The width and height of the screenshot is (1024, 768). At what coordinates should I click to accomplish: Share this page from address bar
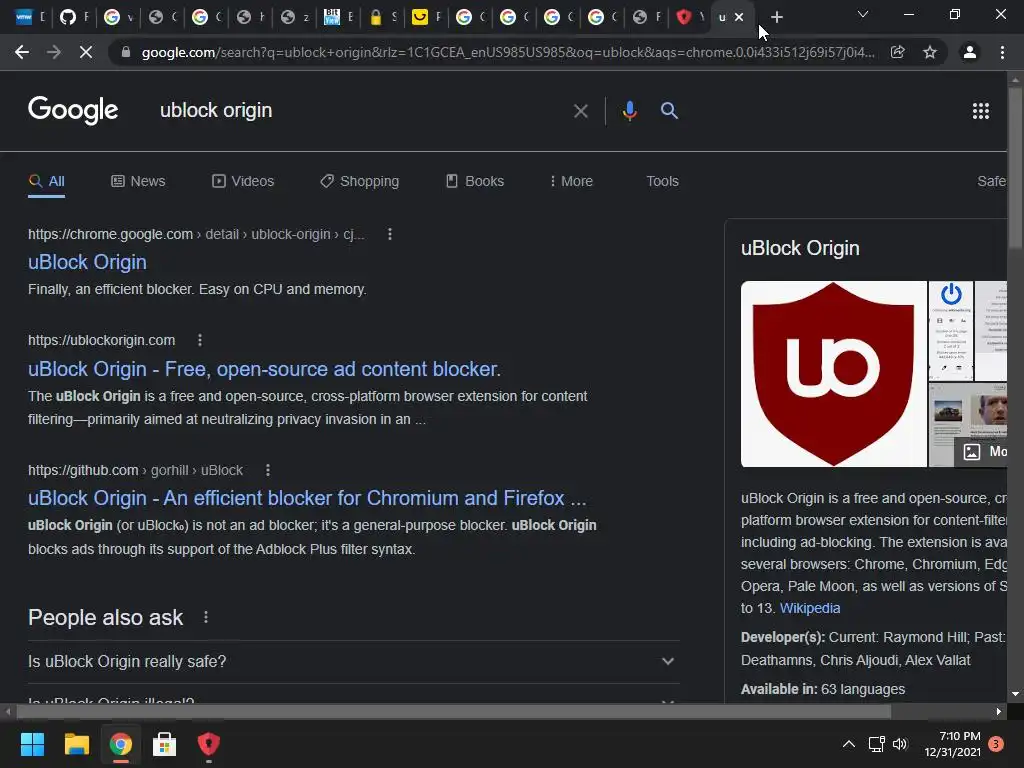[x=898, y=52]
